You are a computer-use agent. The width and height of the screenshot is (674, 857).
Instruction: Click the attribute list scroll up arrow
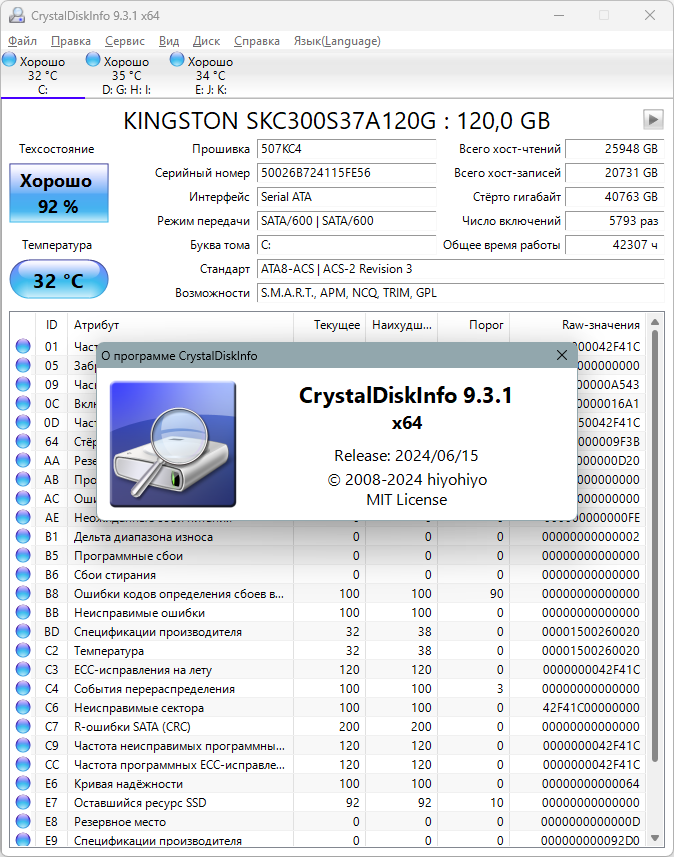655,322
